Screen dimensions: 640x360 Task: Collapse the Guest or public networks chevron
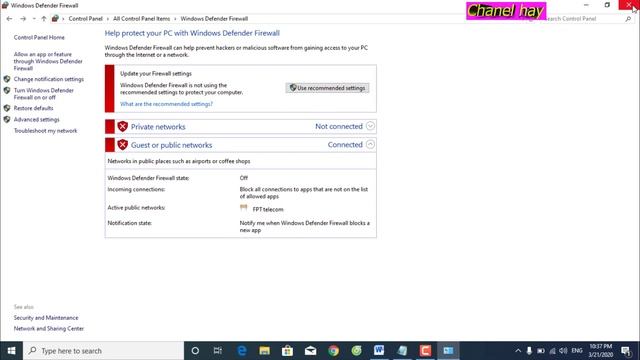(x=370, y=144)
